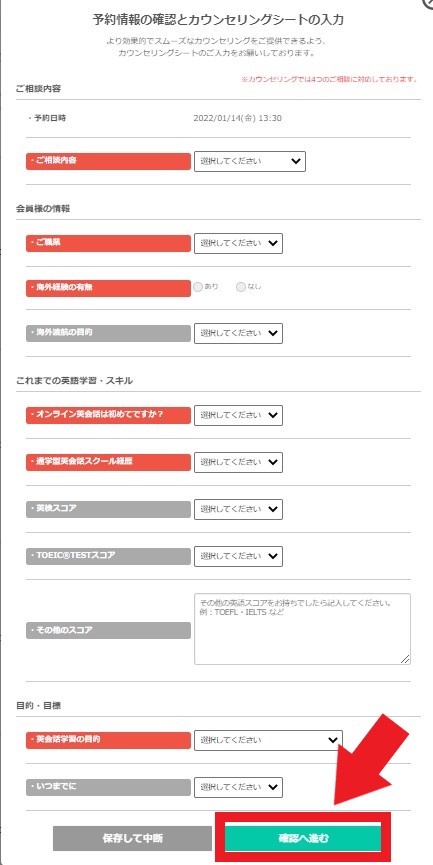Open the TOEIC TESTスコア dropdown
The image size is (433, 865).
coord(238,556)
